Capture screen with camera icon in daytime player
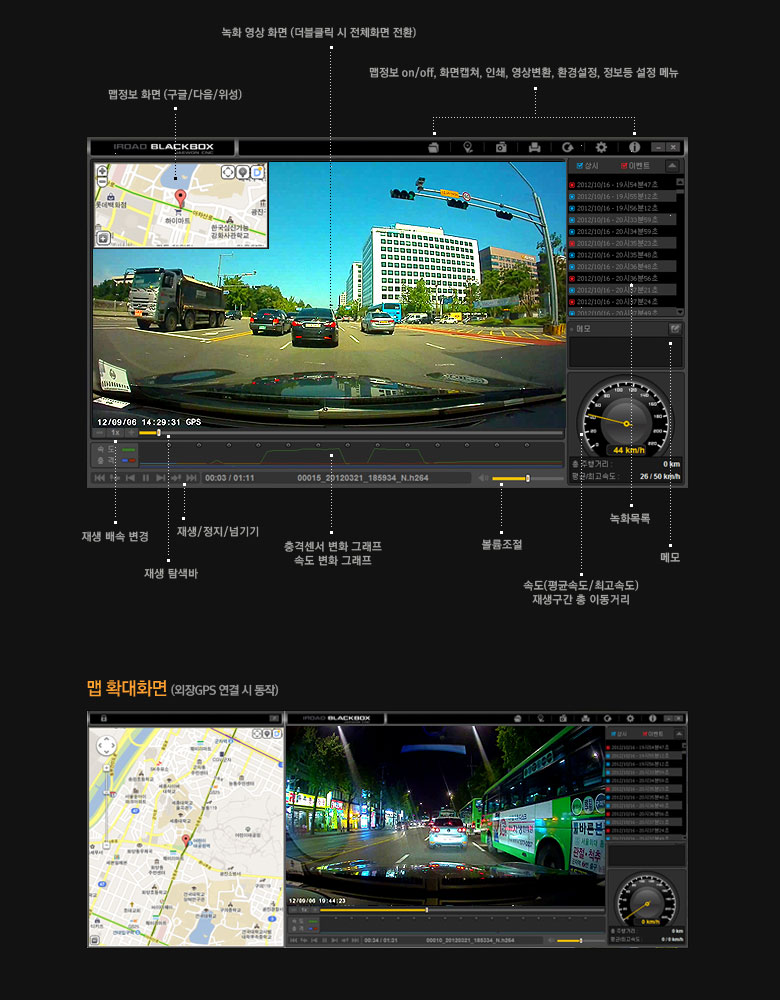The height and width of the screenshot is (1000, 780). [501, 147]
